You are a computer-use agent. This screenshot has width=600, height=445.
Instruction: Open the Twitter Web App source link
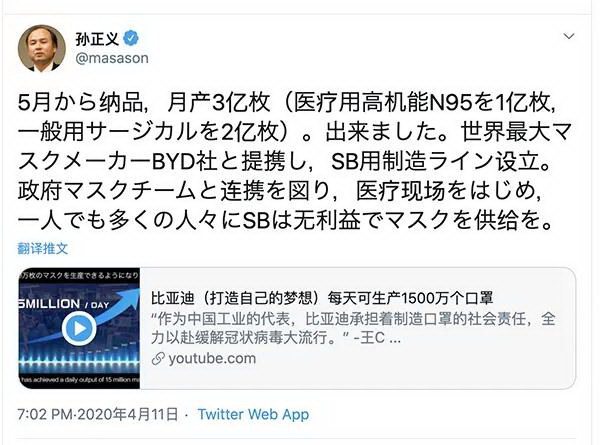[x=253, y=414]
